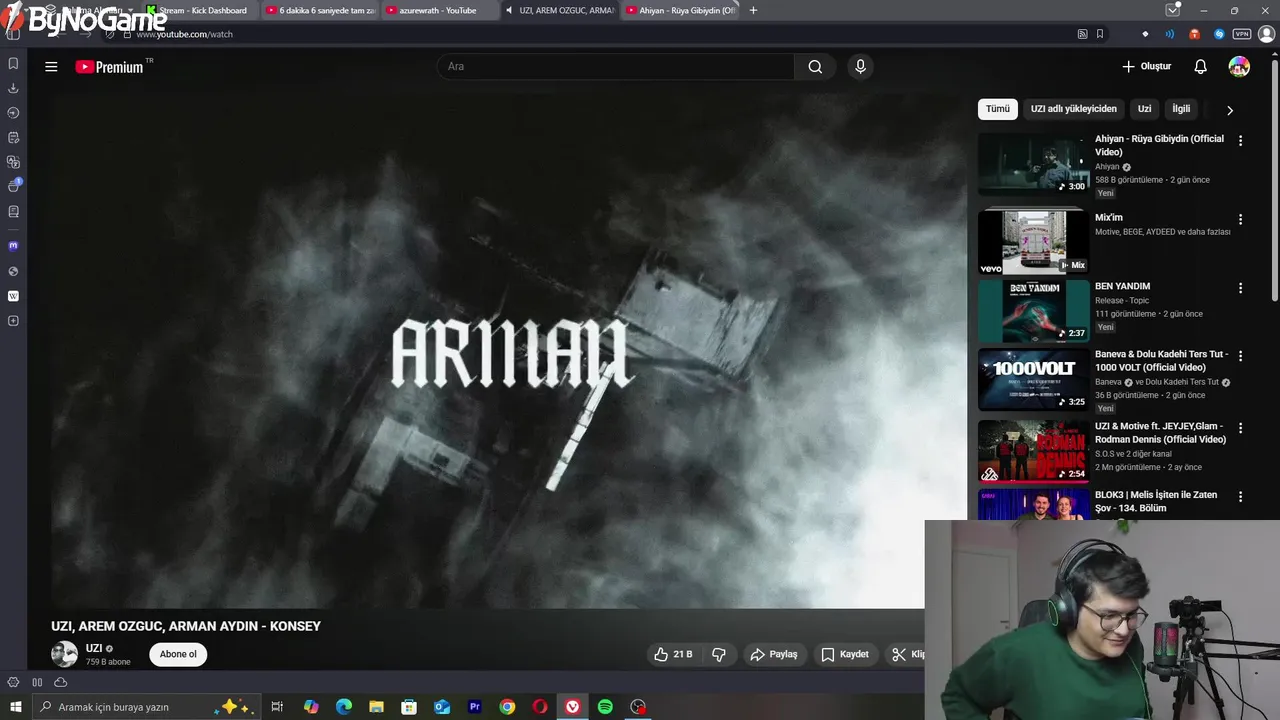This screenshot has height=720, width=1280.
Task: Open Vivaldi translate panel icon
Action: (x=13, y=162)
